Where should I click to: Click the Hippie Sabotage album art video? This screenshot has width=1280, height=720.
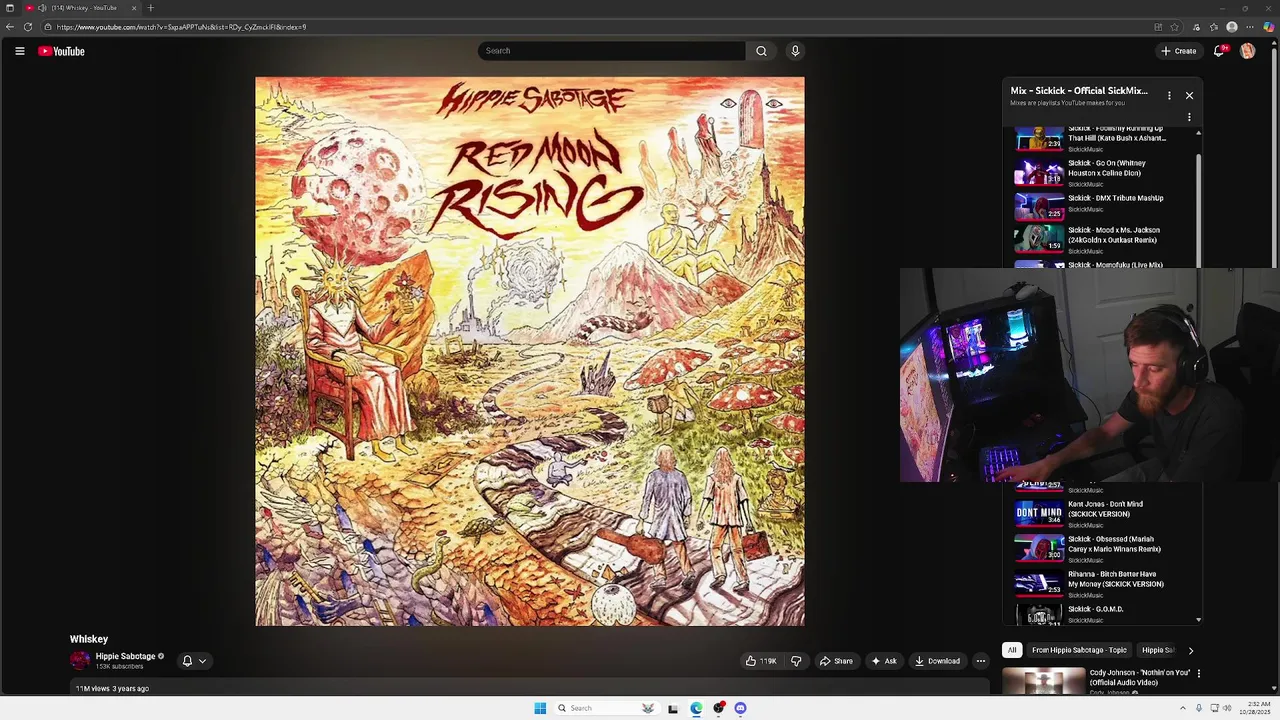[530, 351]
